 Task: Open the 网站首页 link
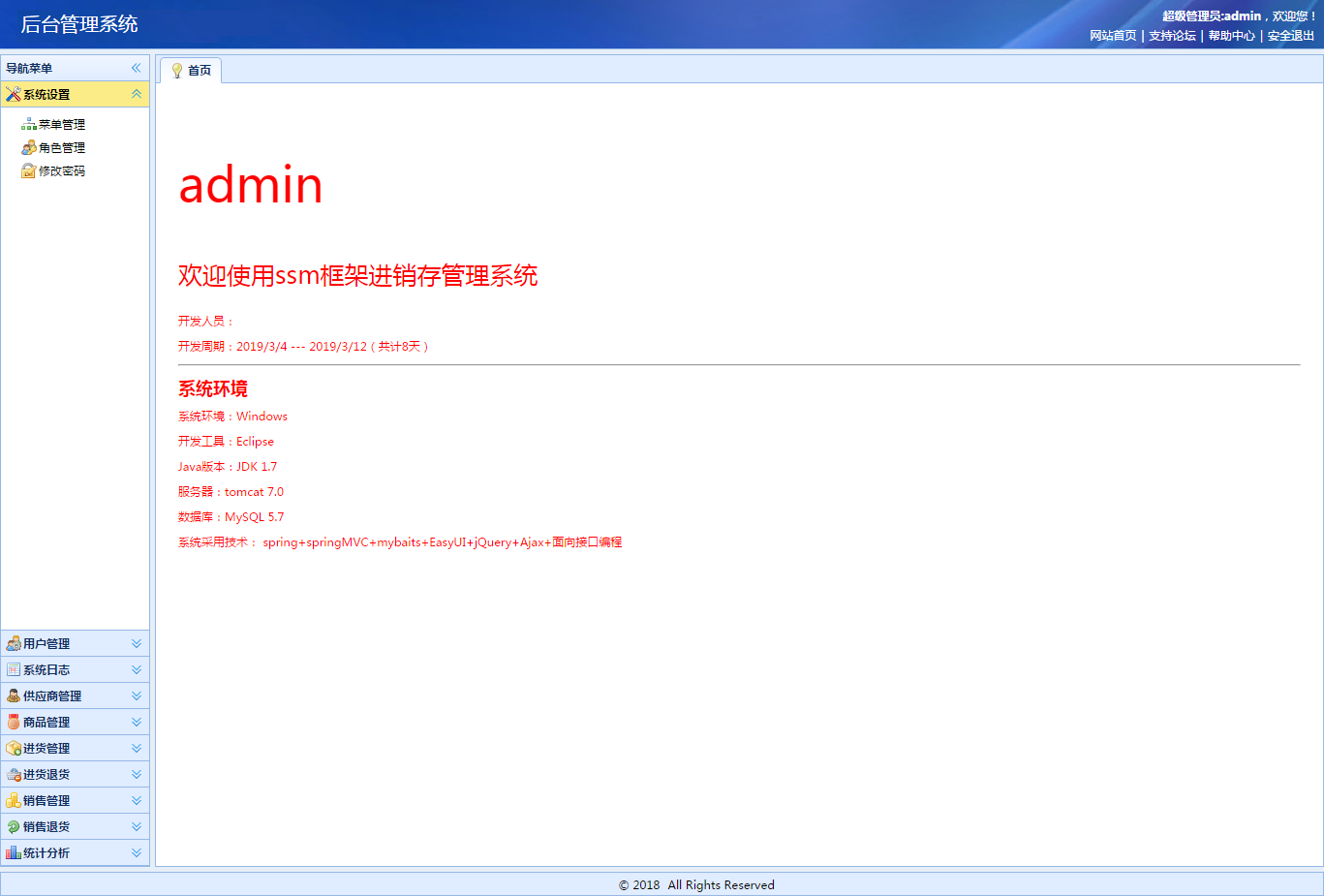1113,36
